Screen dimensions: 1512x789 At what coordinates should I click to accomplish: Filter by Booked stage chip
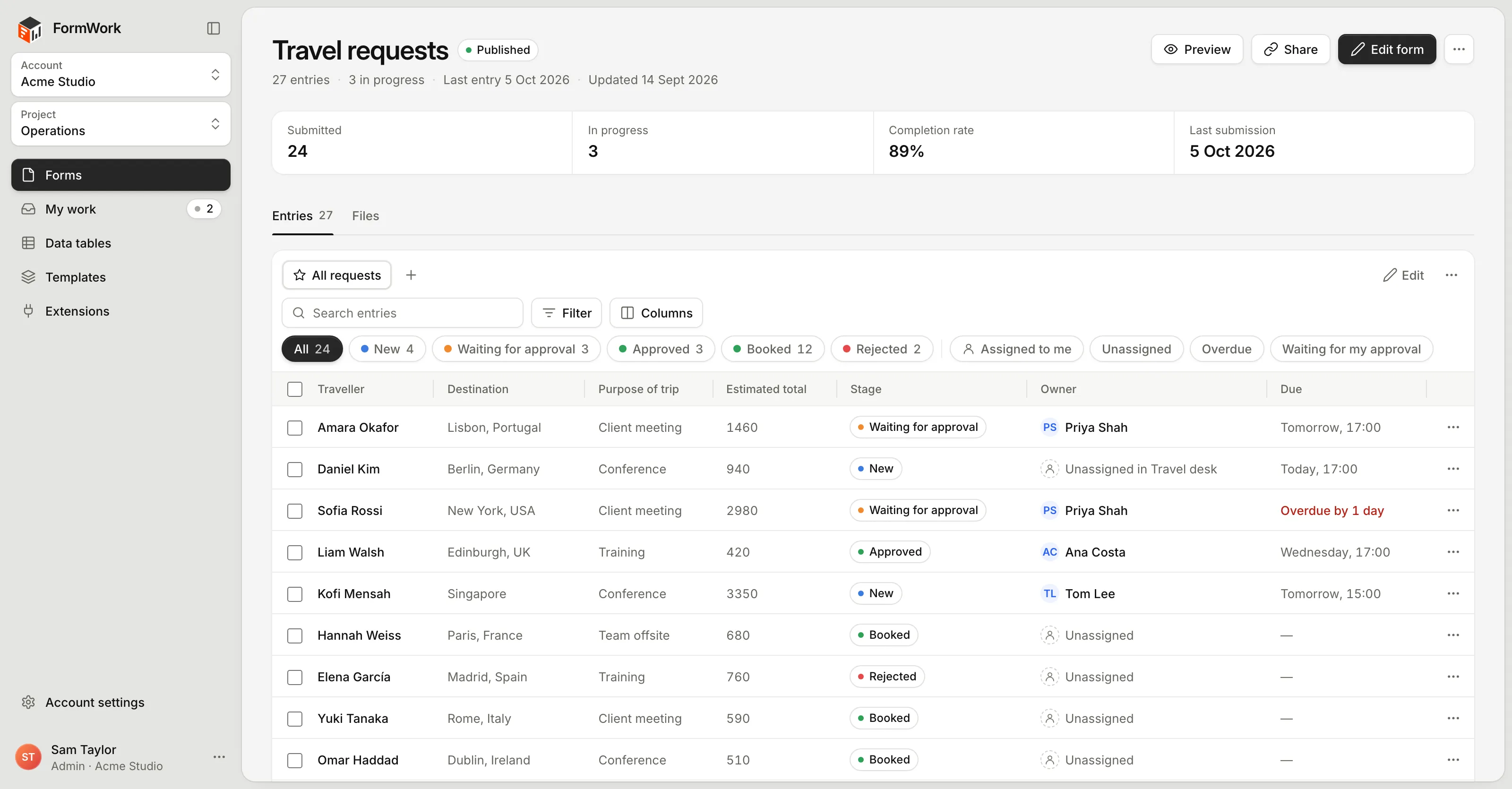click(x=773, y=349)
